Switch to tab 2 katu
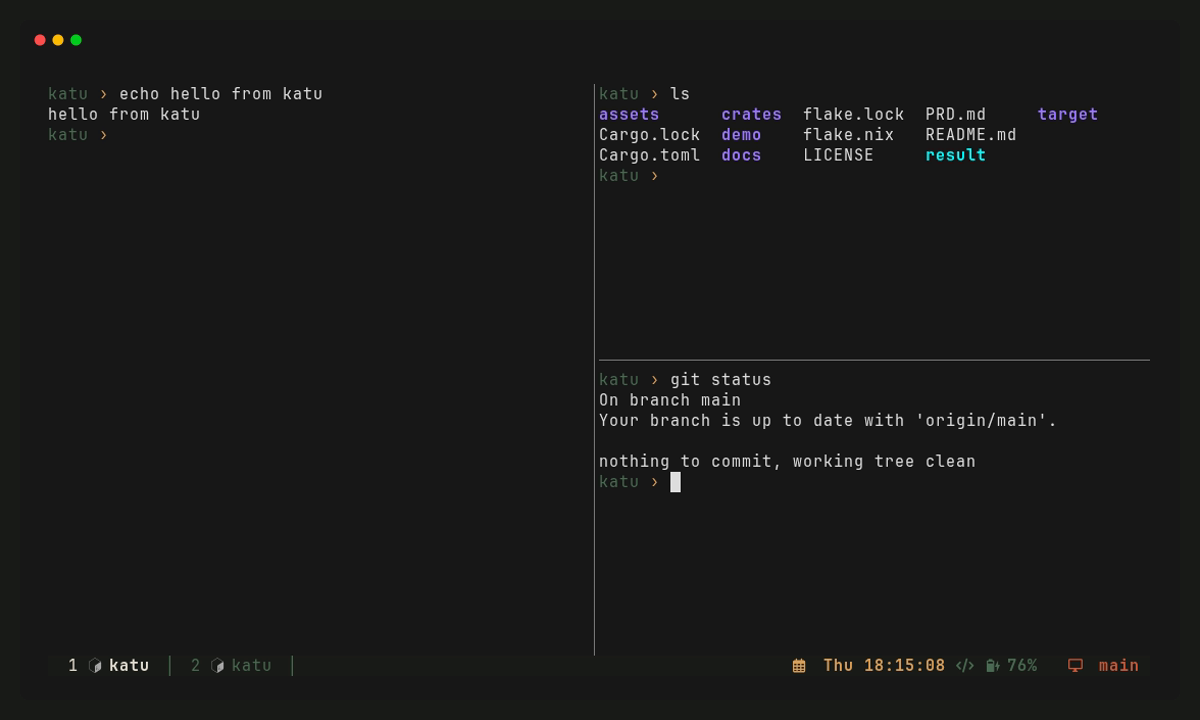 tap(231, 666)
